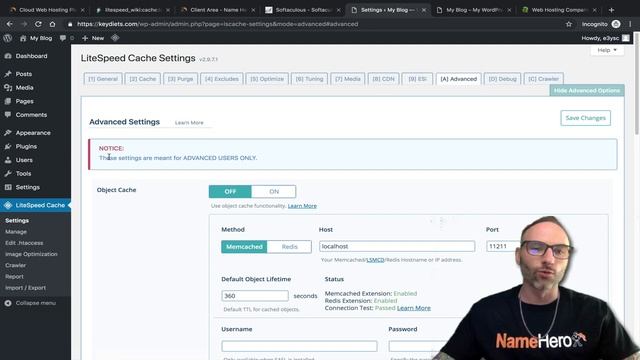Select Memcached method

point(244,247)
